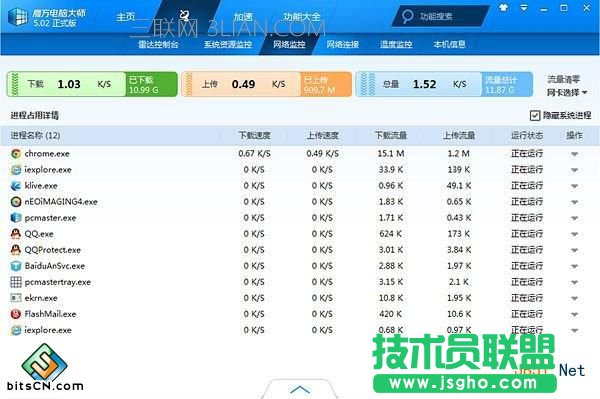Click in the 功能搜索 search field
This screenshot has height=399, width=600.
[440, 16]
